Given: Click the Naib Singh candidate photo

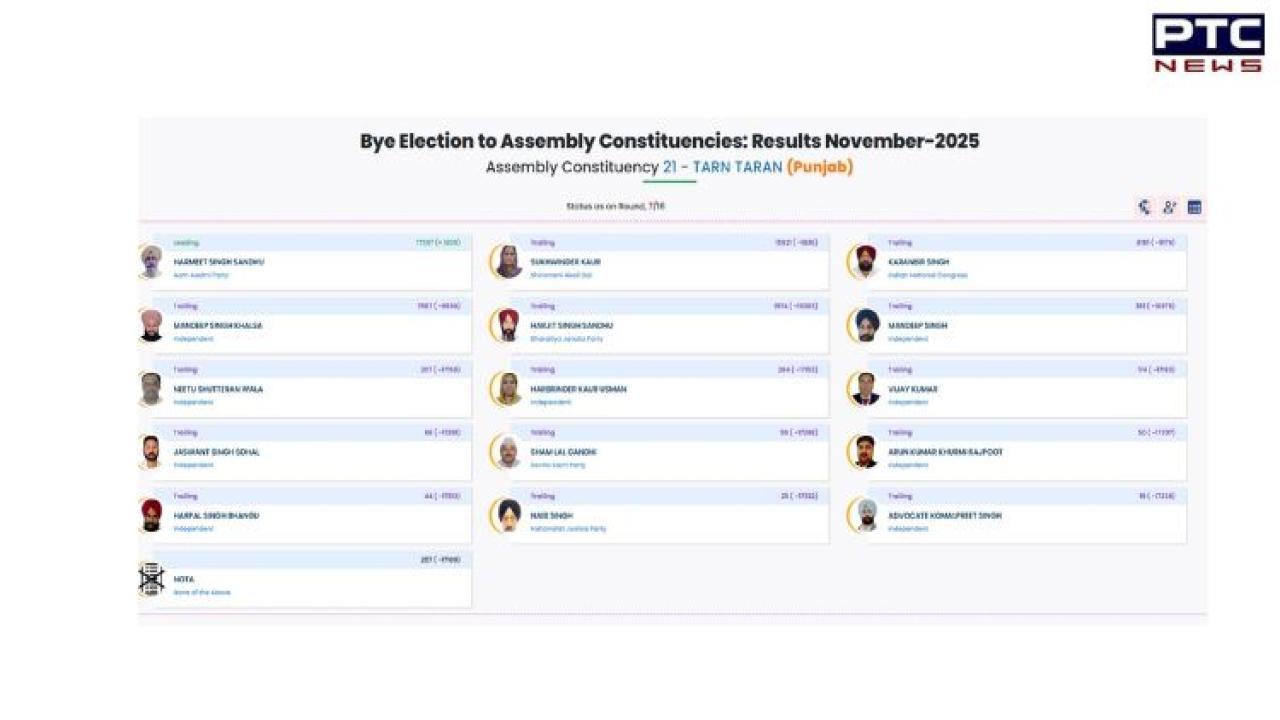Looking at the screenshot, I should [x=508, y=515].
